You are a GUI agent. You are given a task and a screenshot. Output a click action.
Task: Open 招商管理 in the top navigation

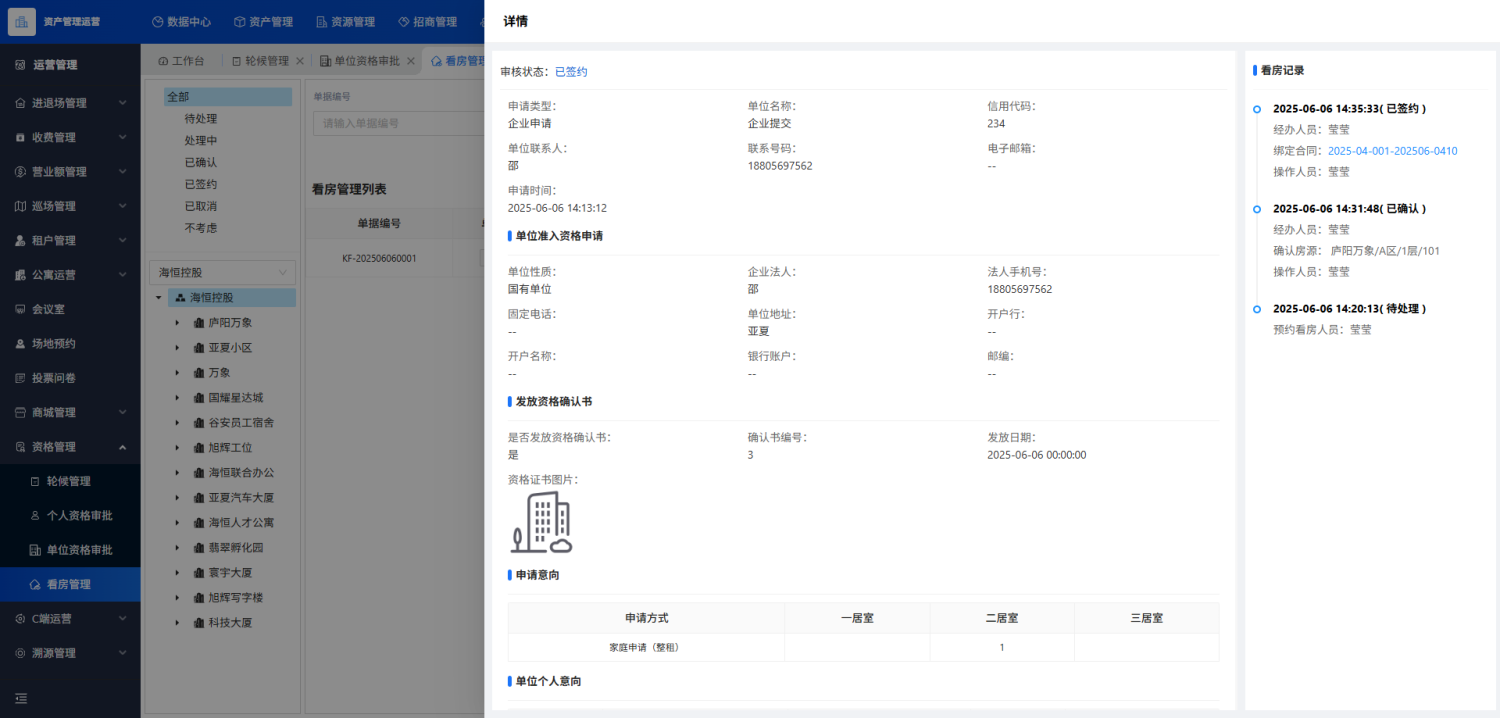[x=427, y=21]
